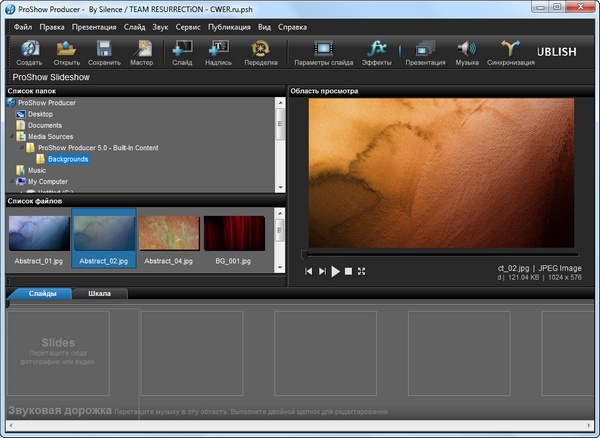Click the Надпись (Caption) toolbar icon
The height and width of the screenshot is (438, 600).
click(x=218, y=49)
